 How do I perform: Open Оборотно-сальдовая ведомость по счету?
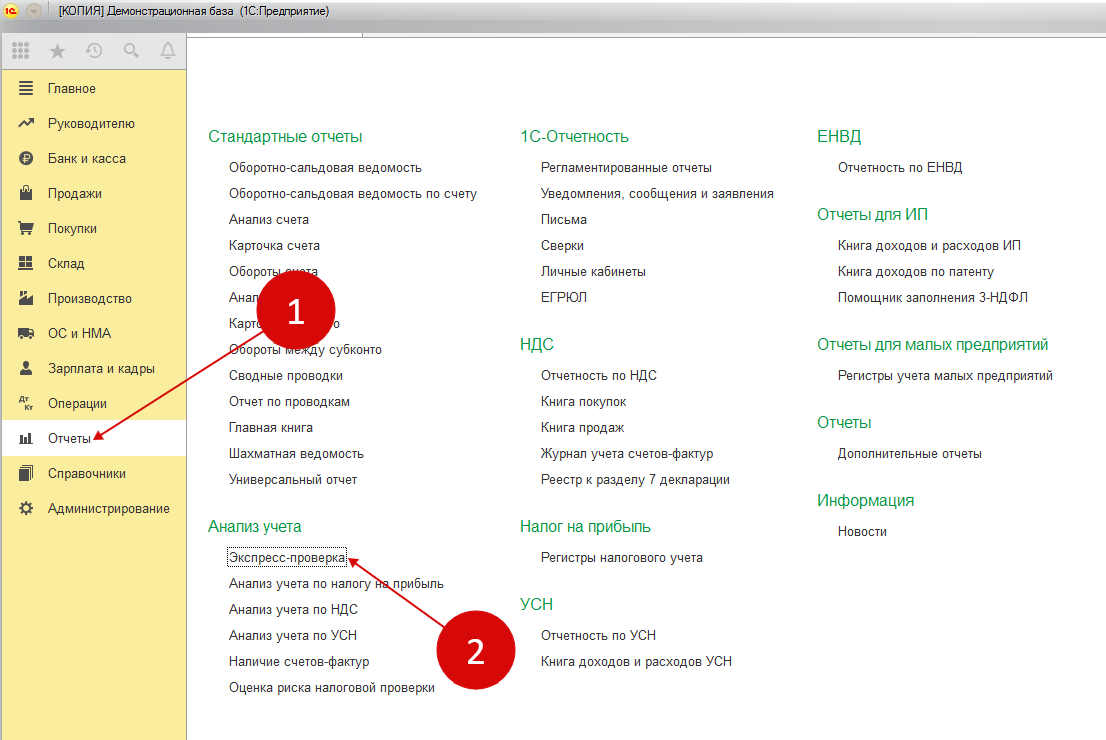coord(352,194)
